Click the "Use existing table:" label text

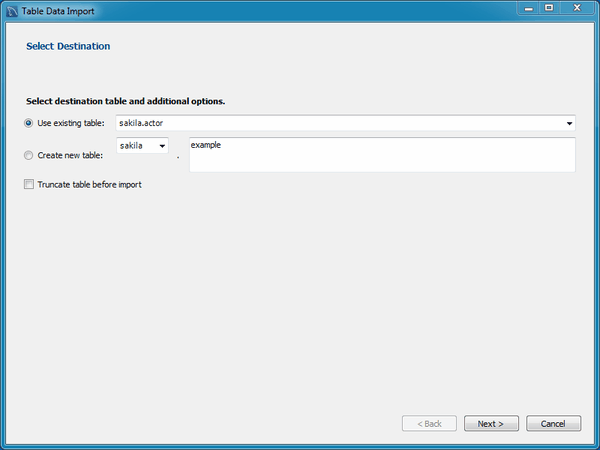tap(70, 123)
